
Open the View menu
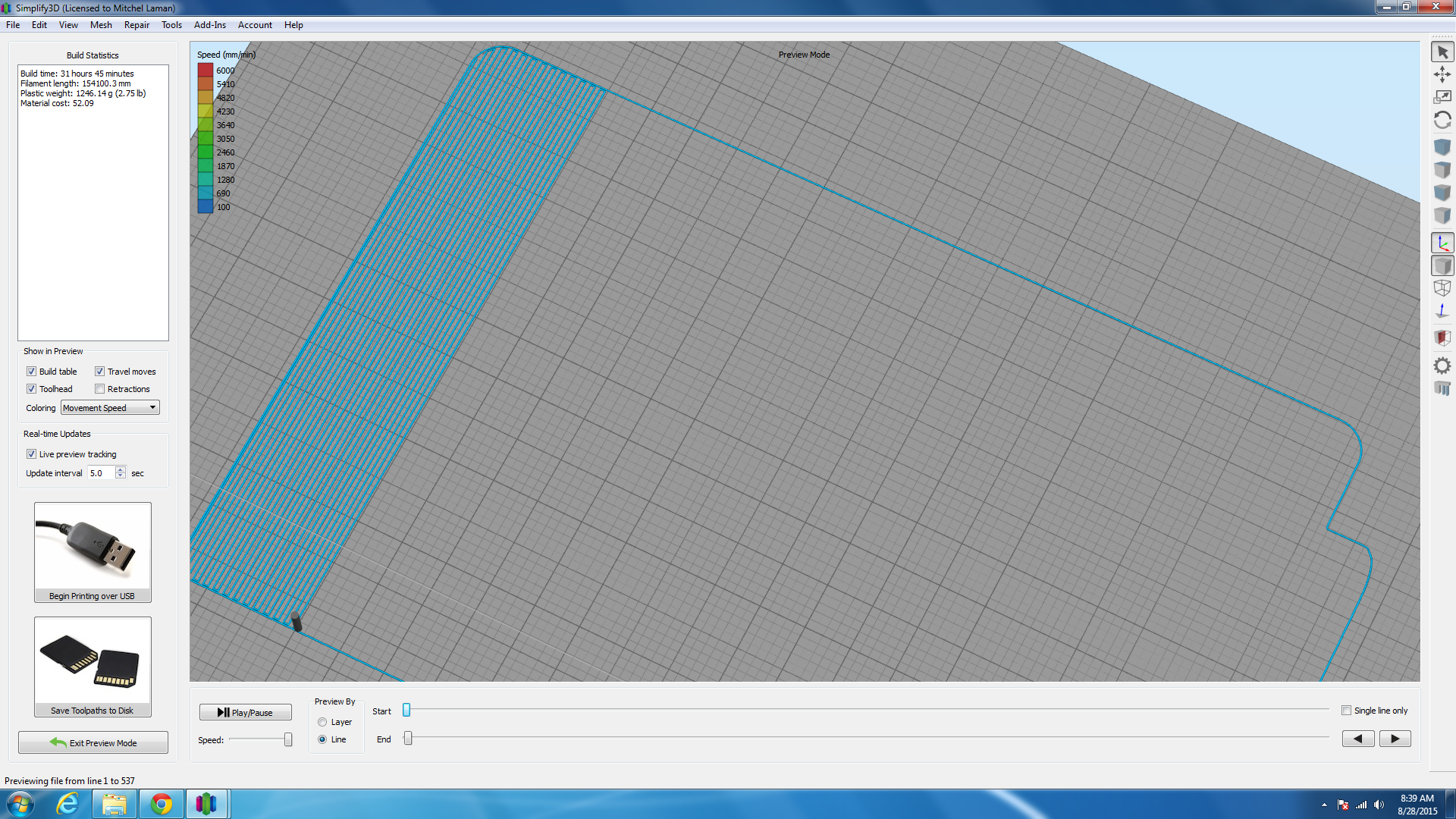68,25
